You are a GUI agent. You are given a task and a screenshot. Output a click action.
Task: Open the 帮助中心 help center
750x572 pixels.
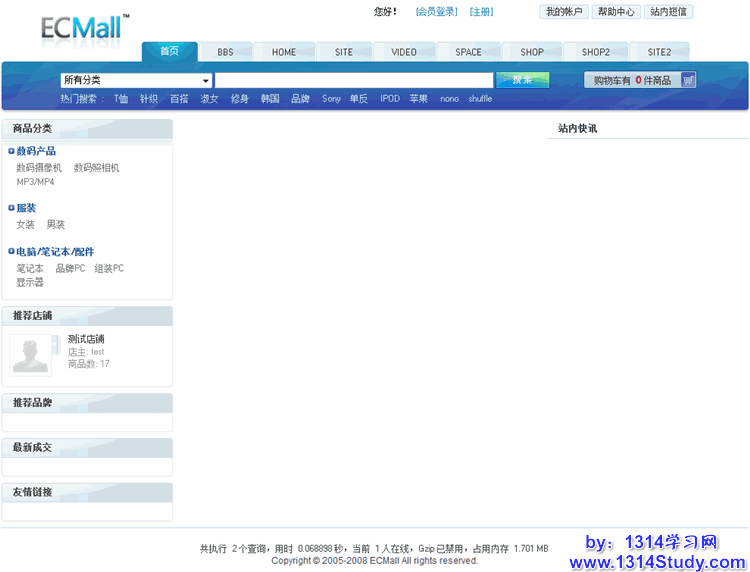point(616,12)
